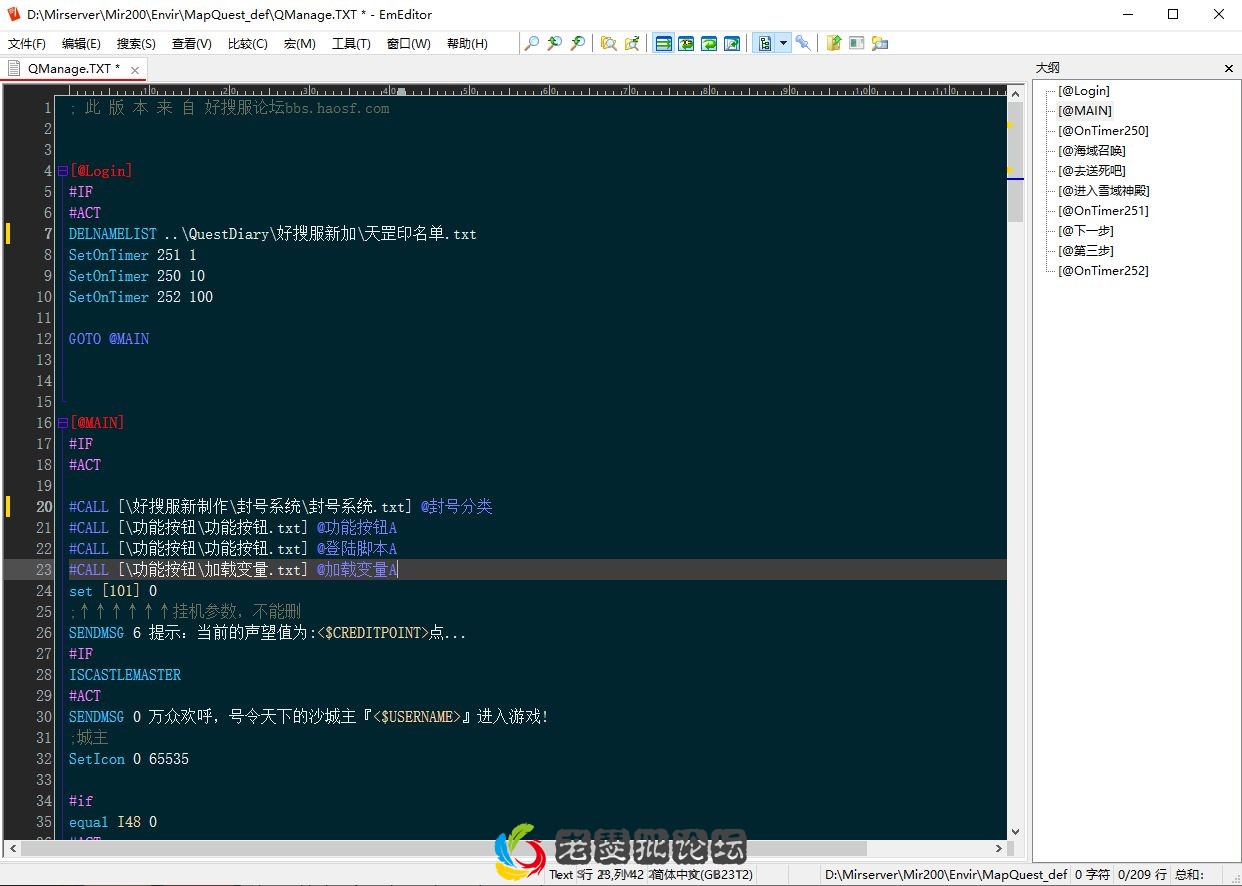Jump to [@OnTimer251] in outline
Viewport: 1242px width, 886px height.
(x=1103, y=211)
